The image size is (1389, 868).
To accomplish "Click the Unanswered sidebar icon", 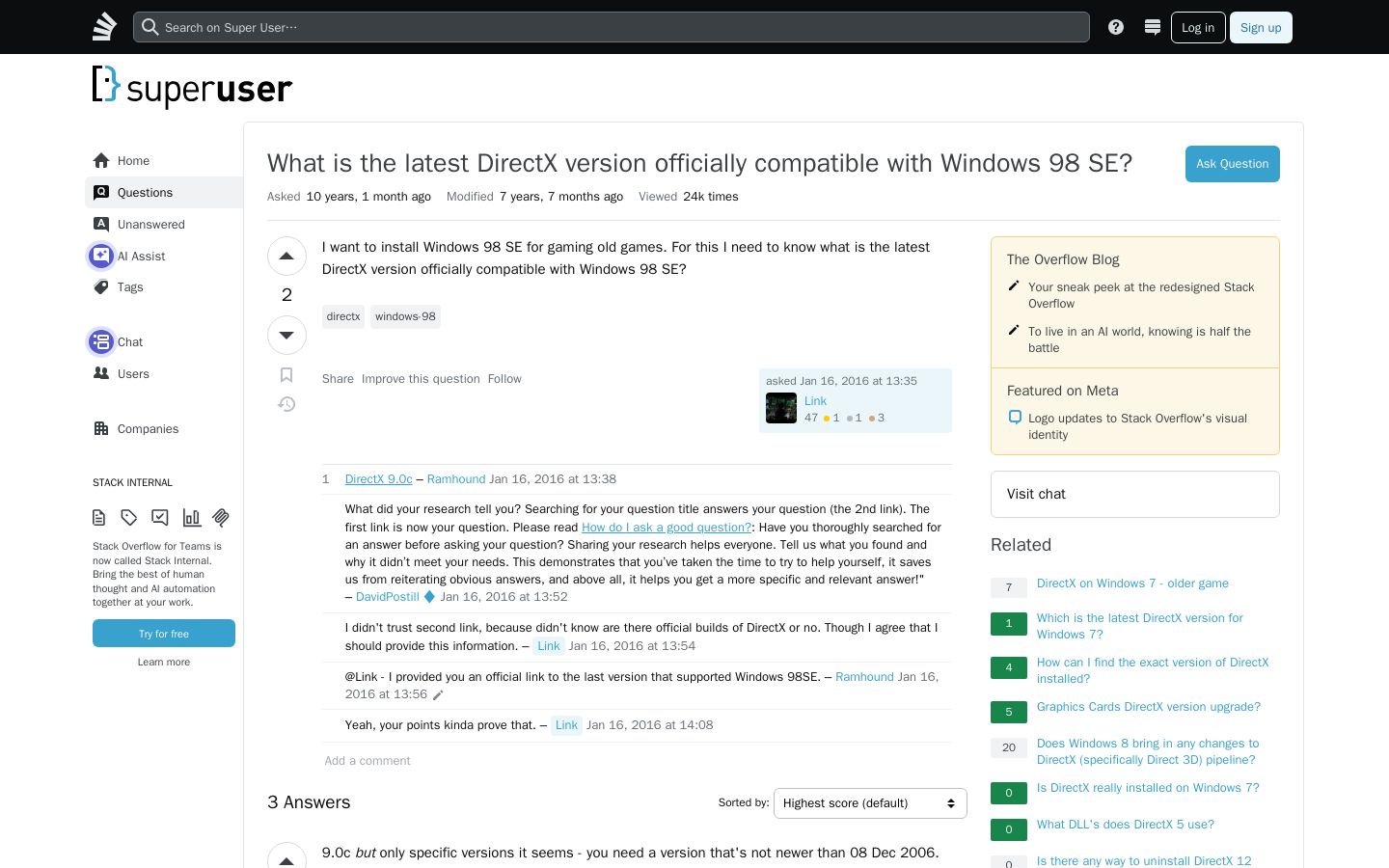I will click(101, 224).
